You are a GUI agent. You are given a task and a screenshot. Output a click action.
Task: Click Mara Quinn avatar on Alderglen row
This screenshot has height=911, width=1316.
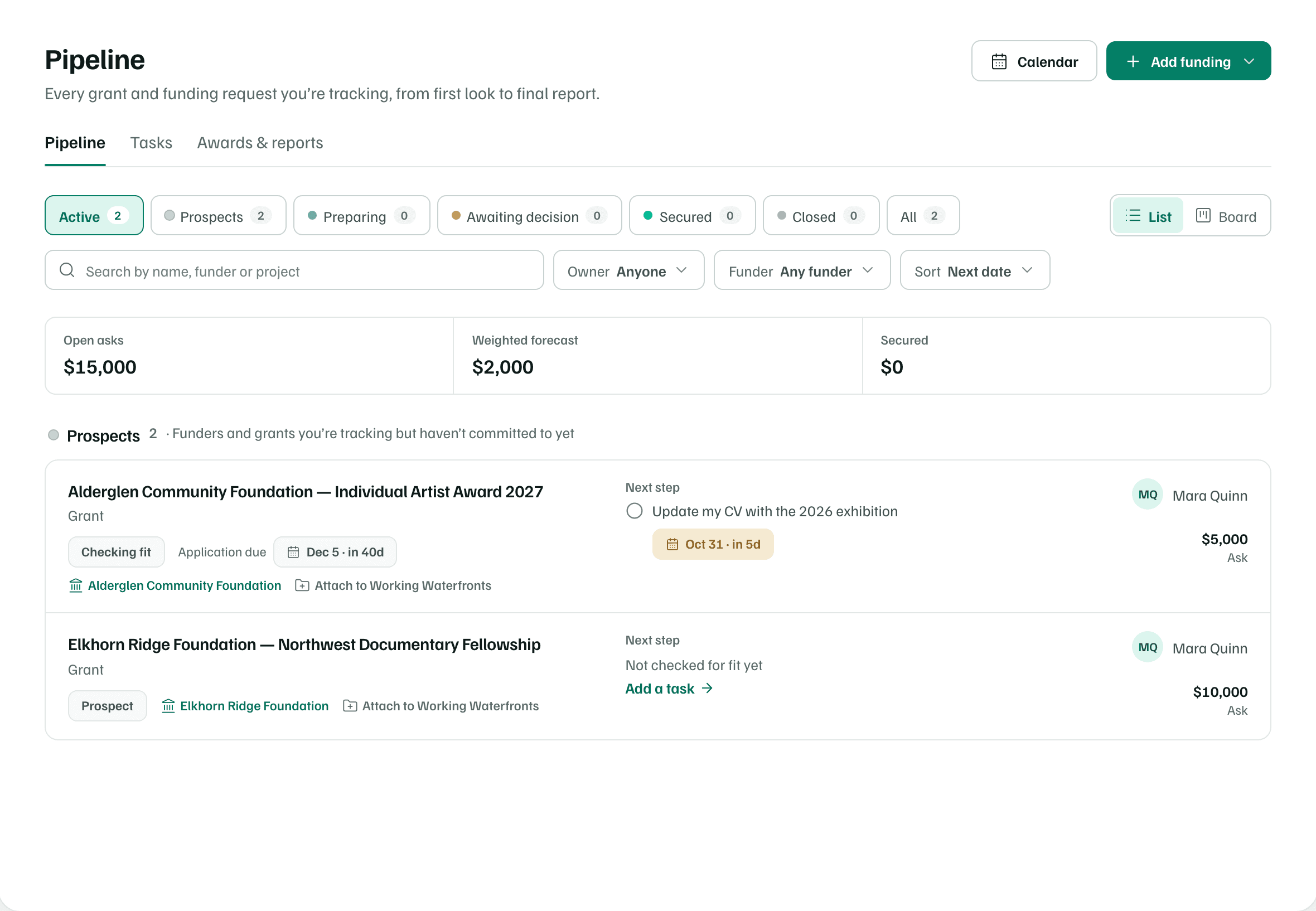1147,495
